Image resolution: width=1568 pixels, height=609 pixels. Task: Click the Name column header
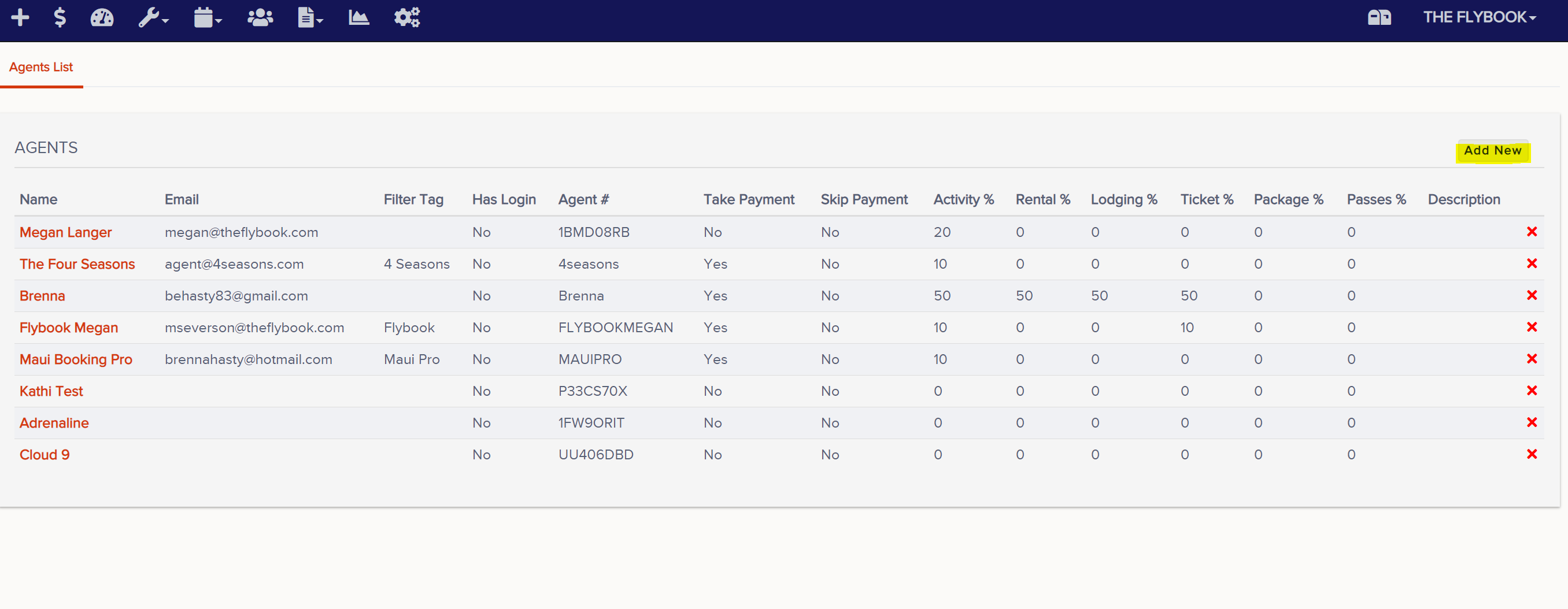click(38, 199)
